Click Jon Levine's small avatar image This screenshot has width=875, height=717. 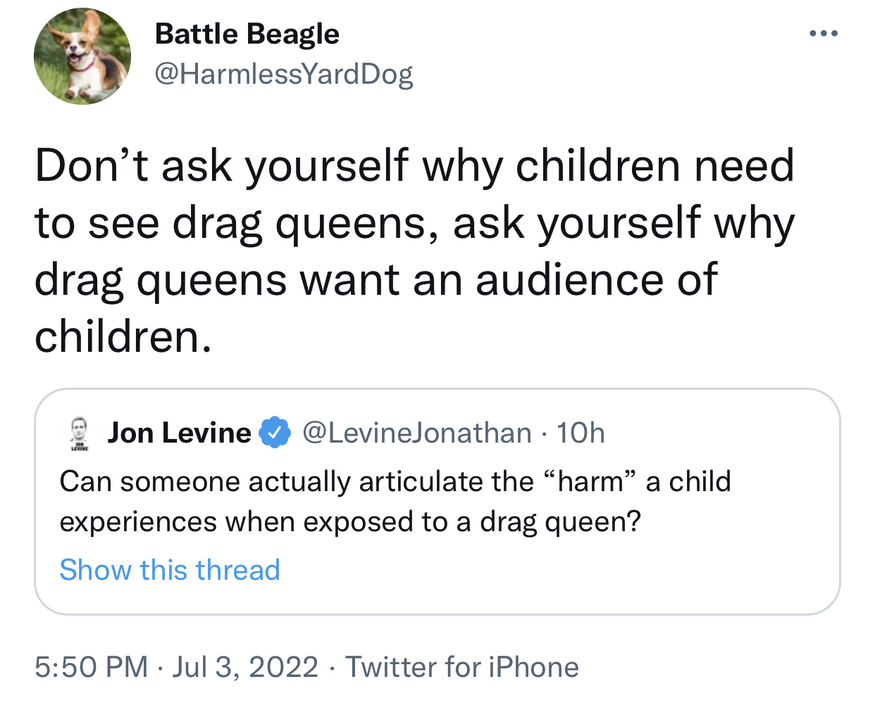click(77, 432)
